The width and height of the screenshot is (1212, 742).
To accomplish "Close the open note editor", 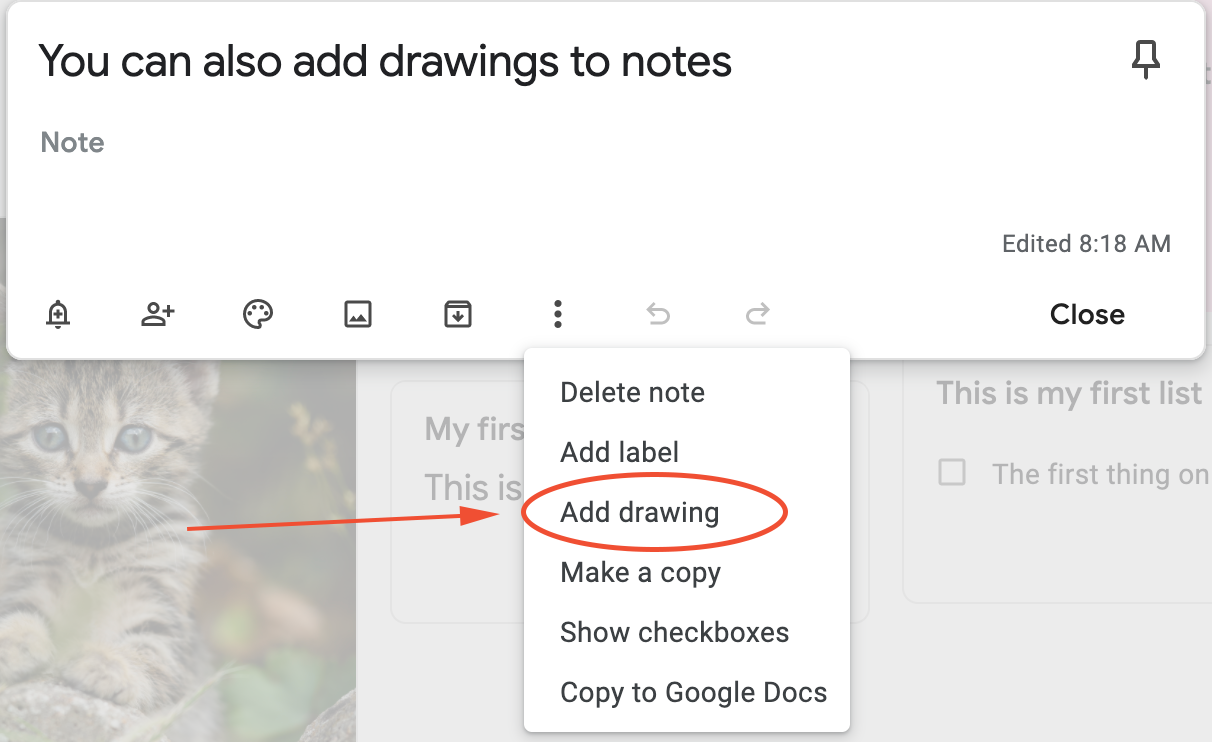I will click(x=1087, y=314).
